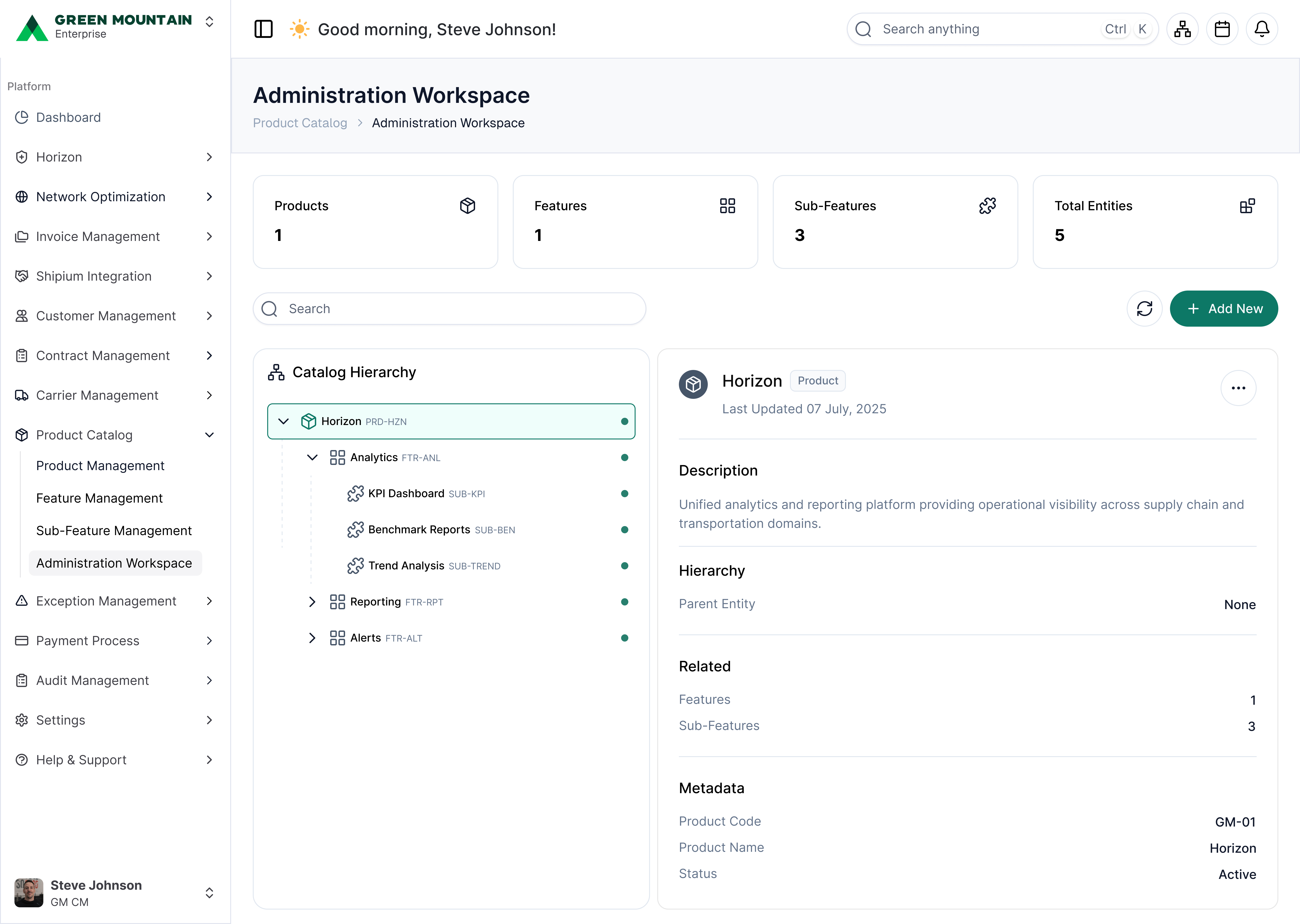
Task: Expand Settings submenu chevron
Action: [209, 720]
